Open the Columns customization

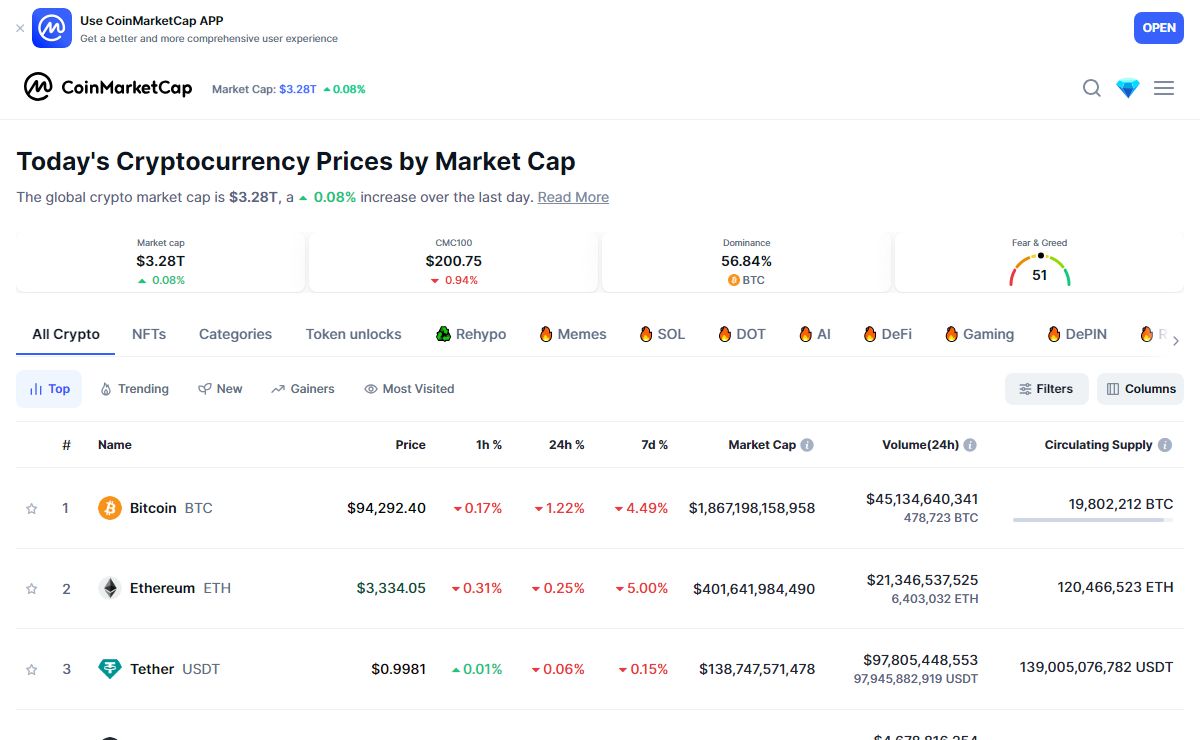(1140, 389)
